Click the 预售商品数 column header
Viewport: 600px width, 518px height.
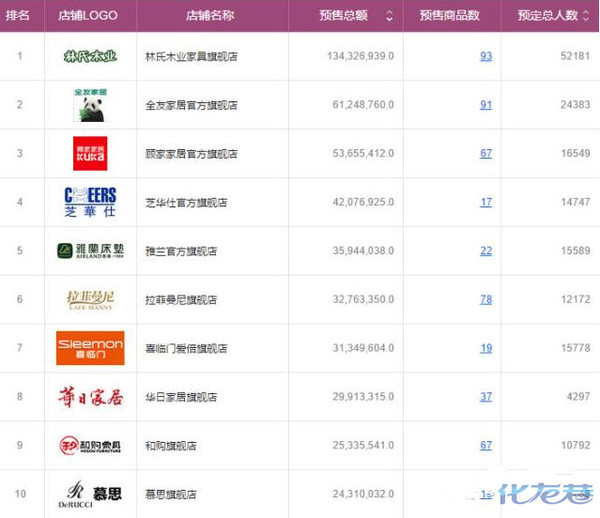click(x=449, y=15)
